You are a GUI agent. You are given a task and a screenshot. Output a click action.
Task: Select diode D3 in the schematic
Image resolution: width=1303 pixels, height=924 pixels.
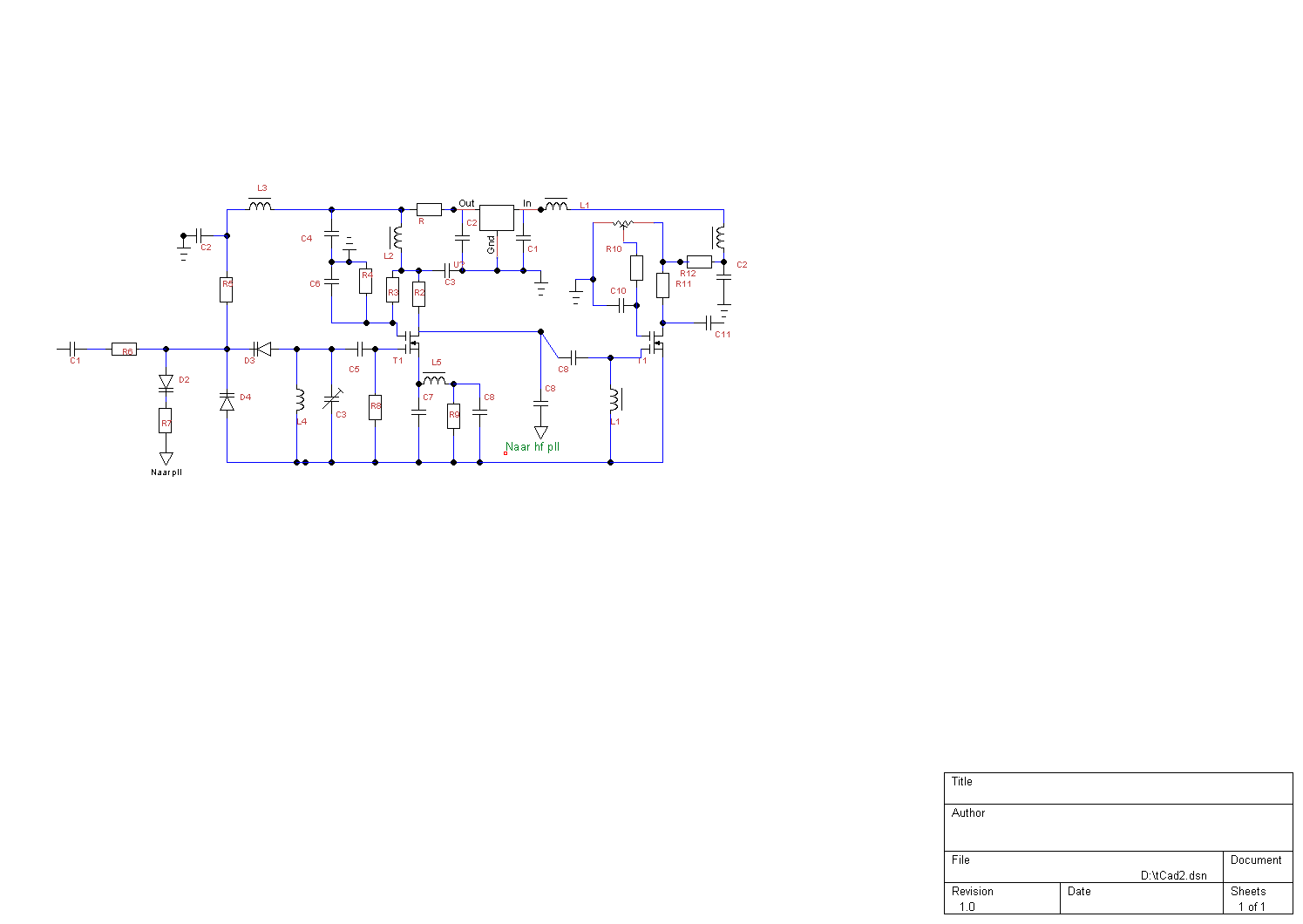point(261,349)
